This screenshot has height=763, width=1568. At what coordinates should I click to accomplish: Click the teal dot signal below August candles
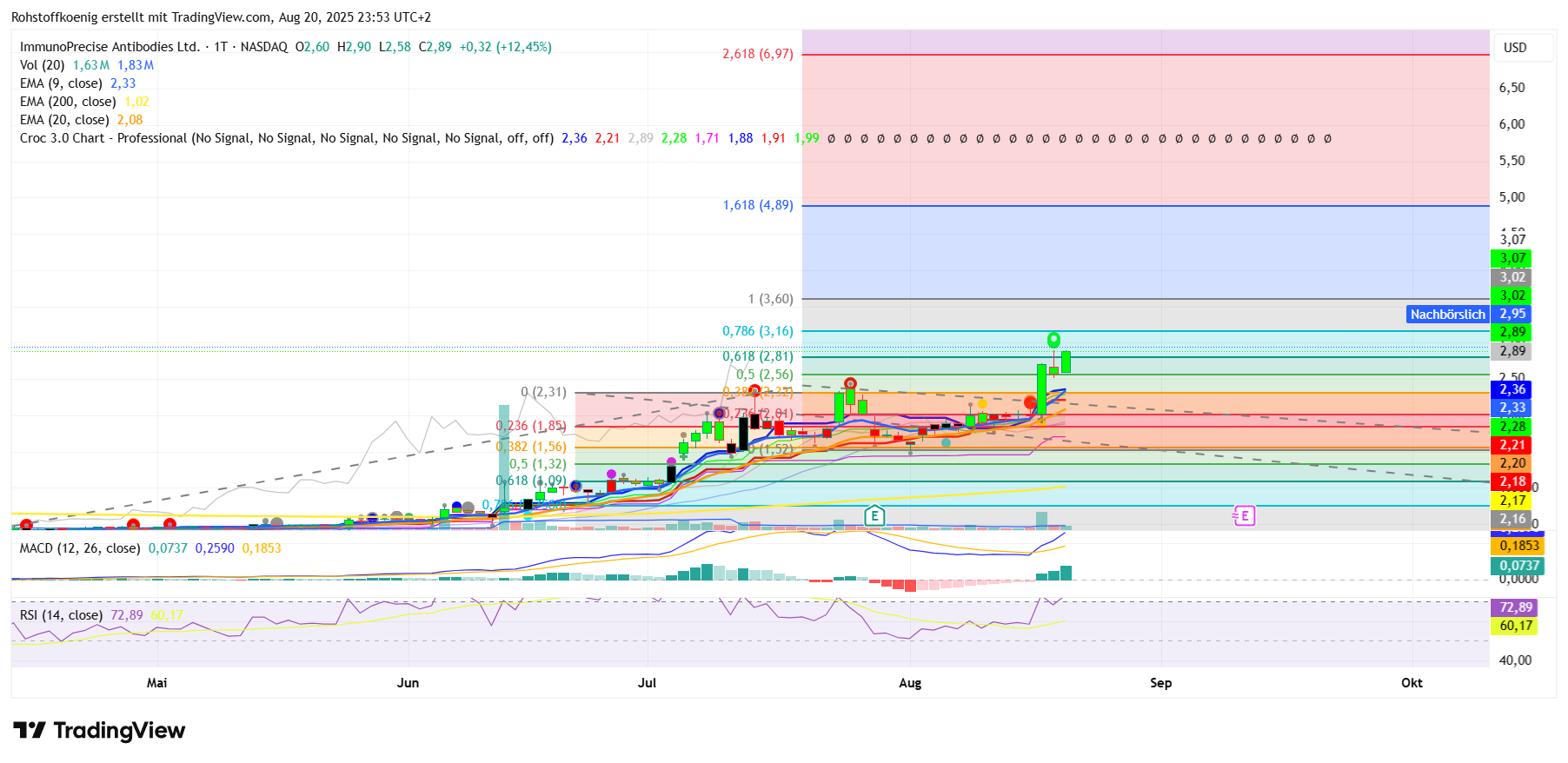[946, 442]
